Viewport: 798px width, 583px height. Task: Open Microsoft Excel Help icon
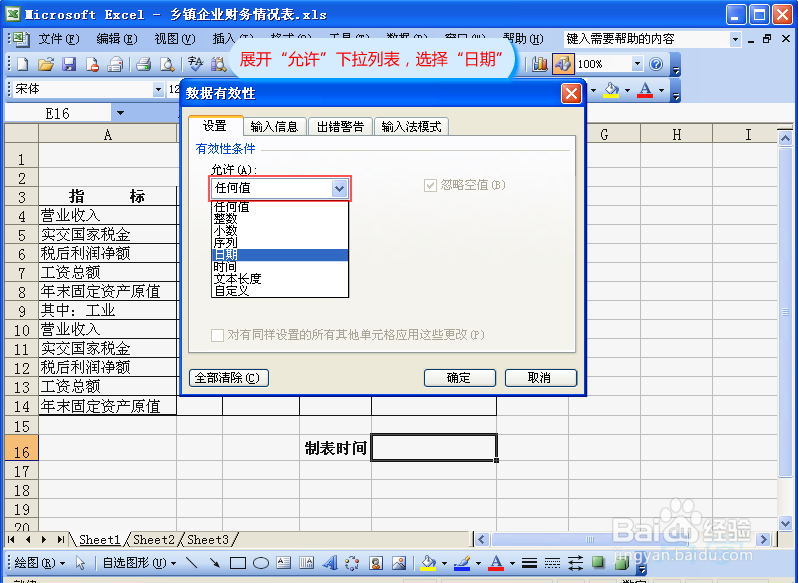click(657, 64)
